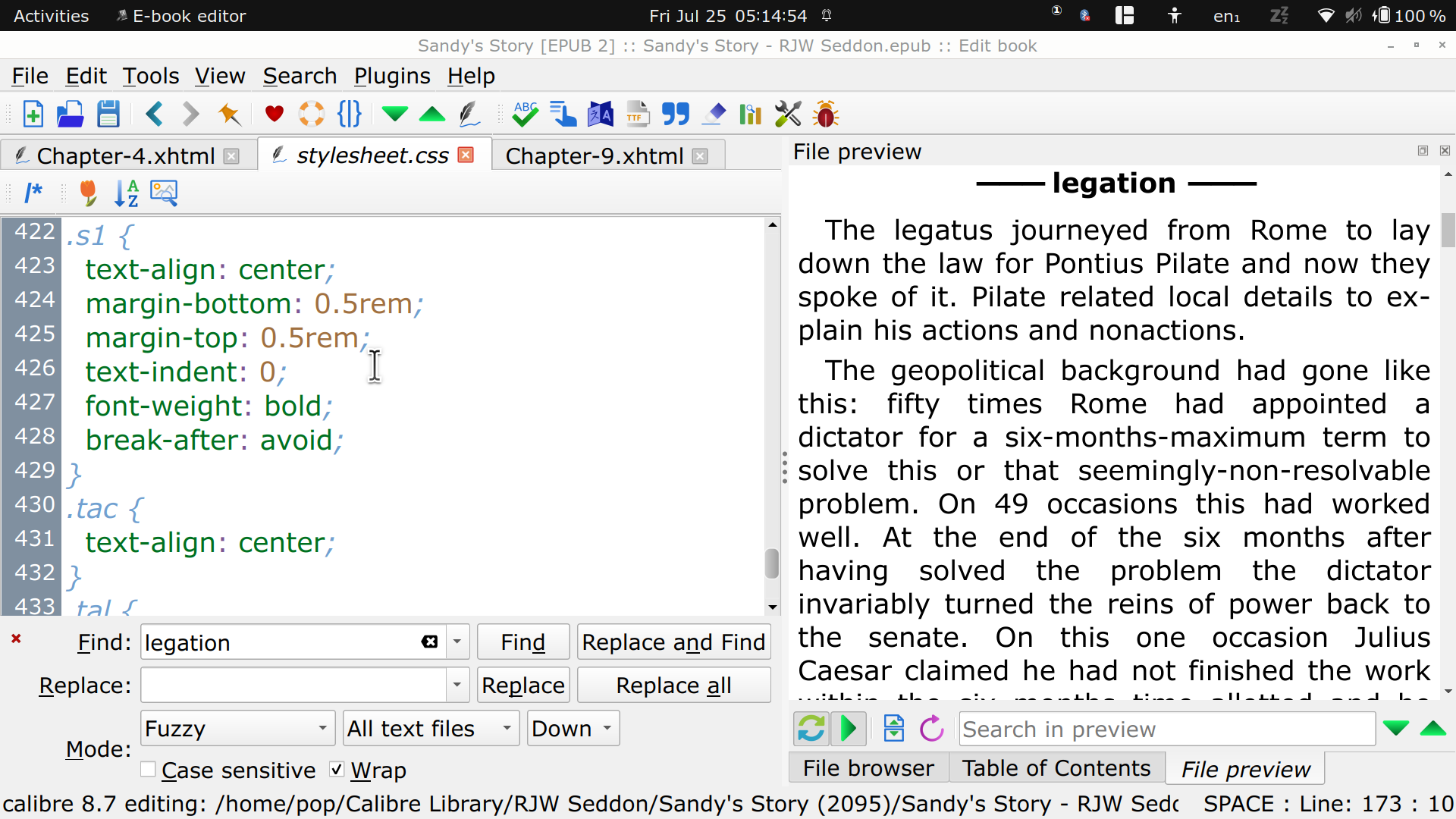1456x819 pixels.
Task: Expand the All text files dropdown
Action: coord(430,729)
